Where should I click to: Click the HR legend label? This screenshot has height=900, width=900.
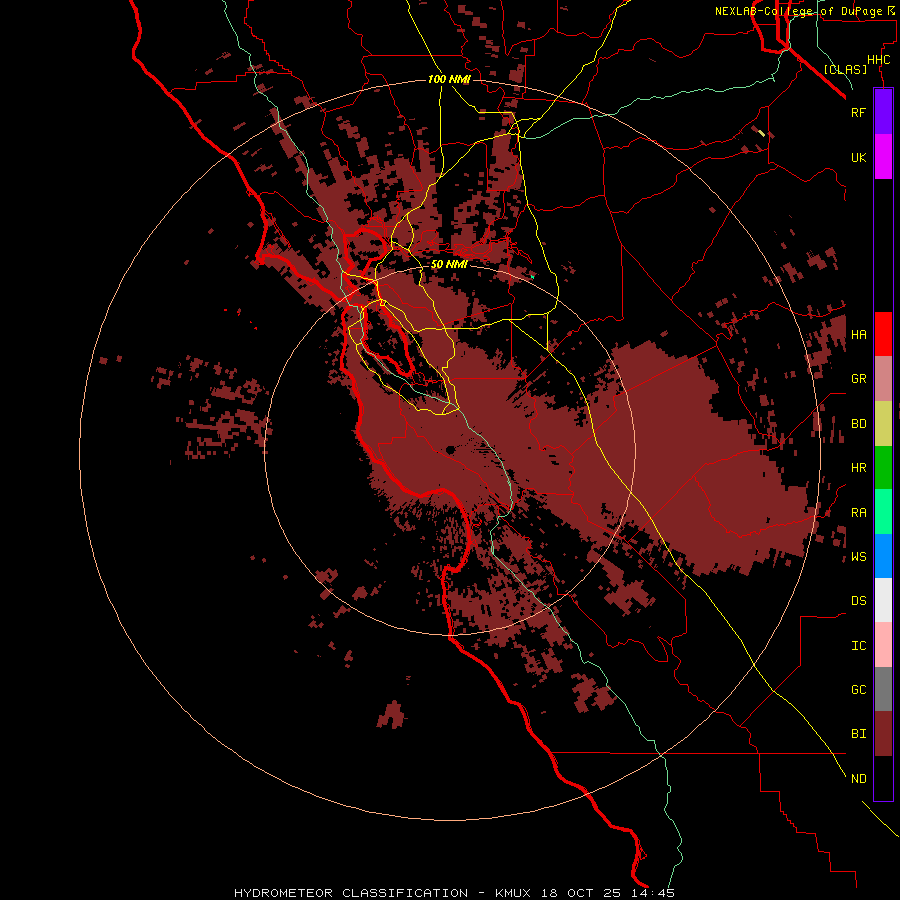click(x=858, y=468)
